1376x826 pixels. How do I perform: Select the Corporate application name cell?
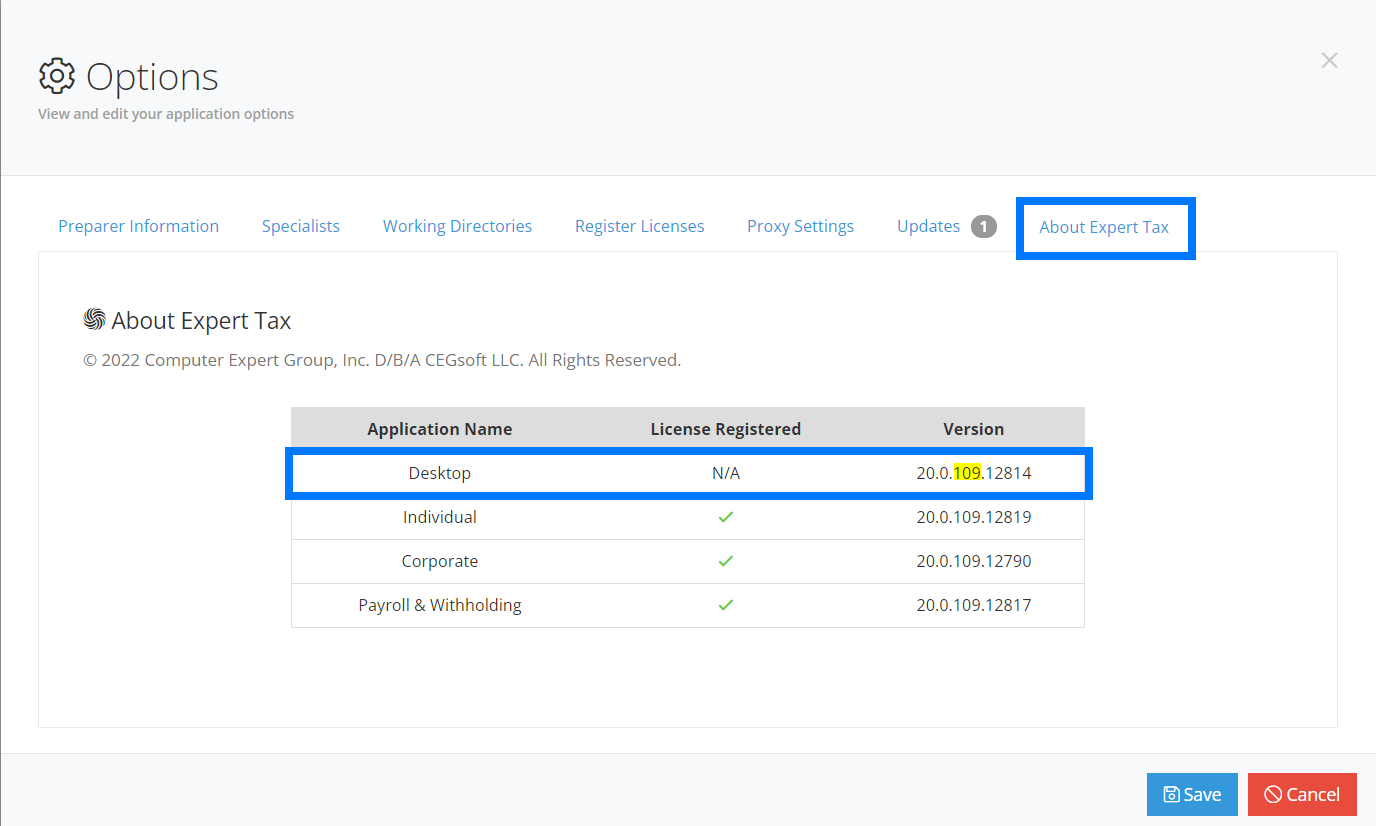click(440, 561)
